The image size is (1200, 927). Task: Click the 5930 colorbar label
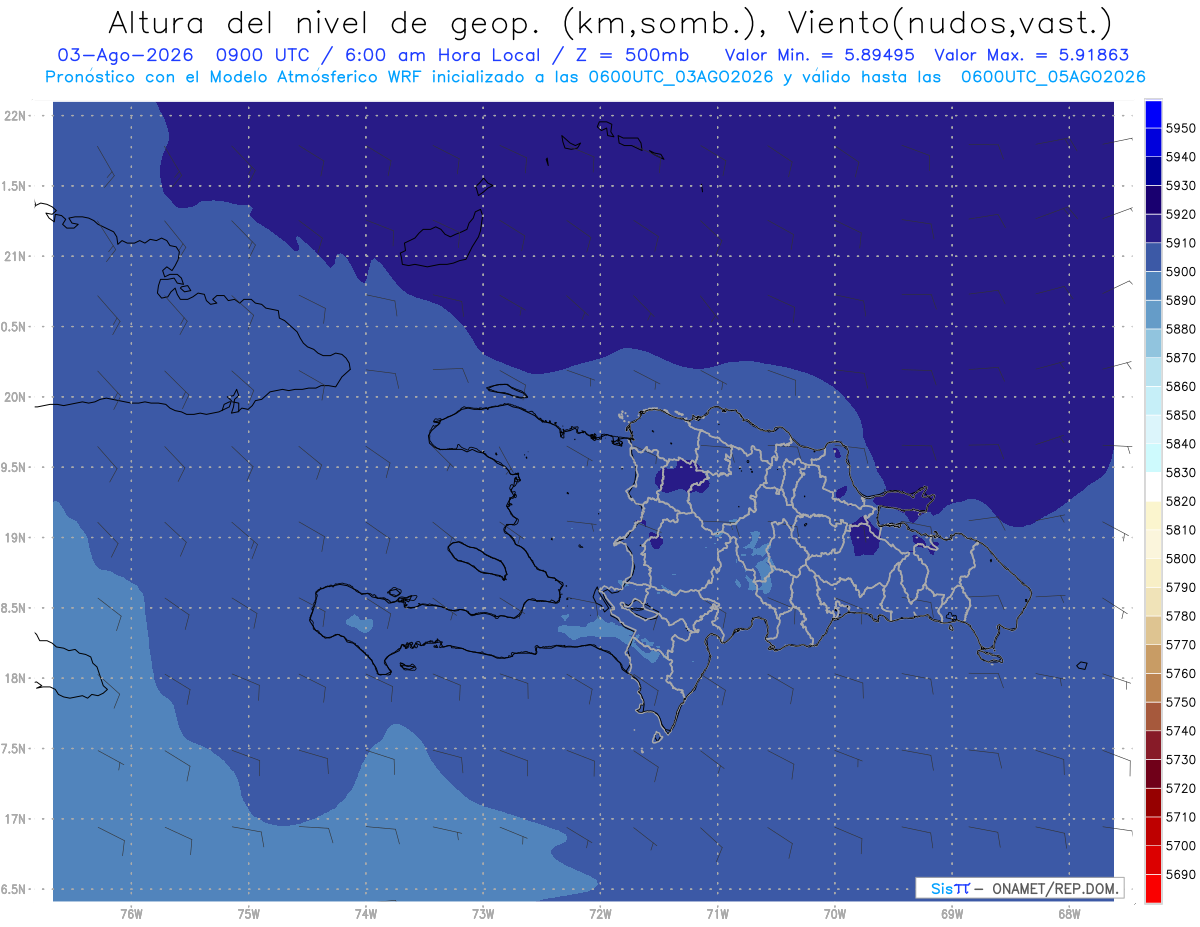coord(1180,186)
